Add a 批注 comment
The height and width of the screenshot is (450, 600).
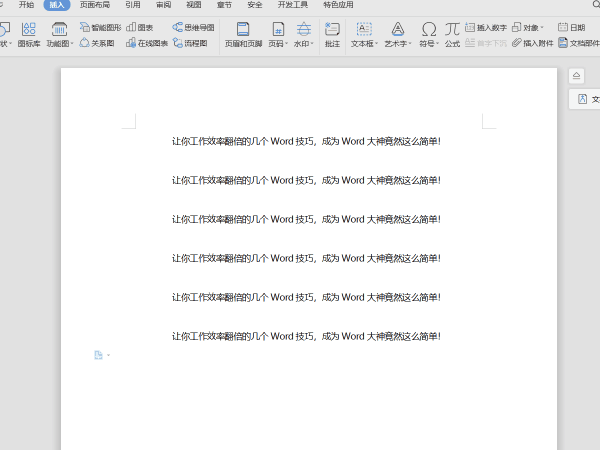click(x=332, y=34)
